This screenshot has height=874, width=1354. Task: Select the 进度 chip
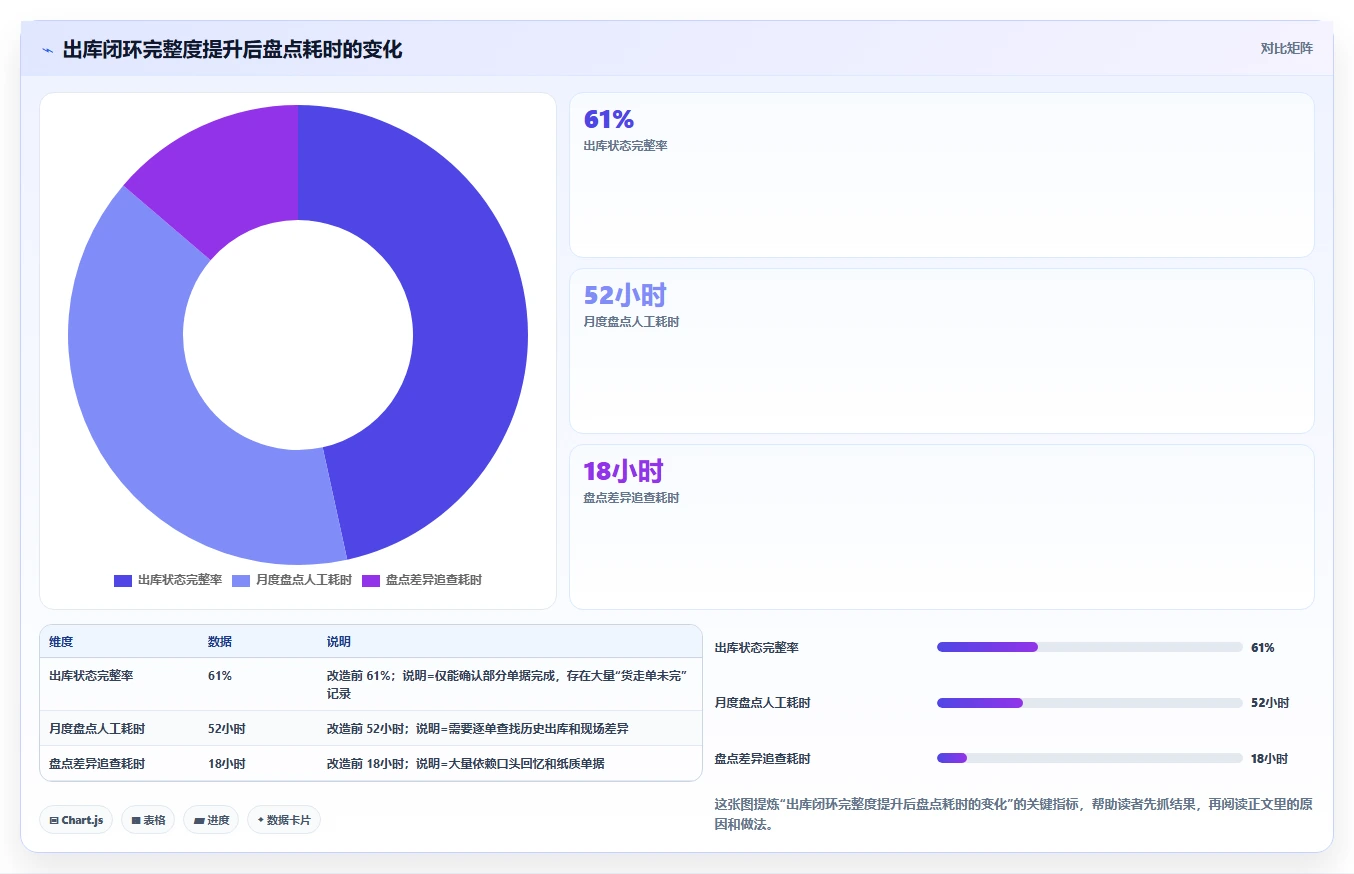pyautogui.click(x=211, y=820)
